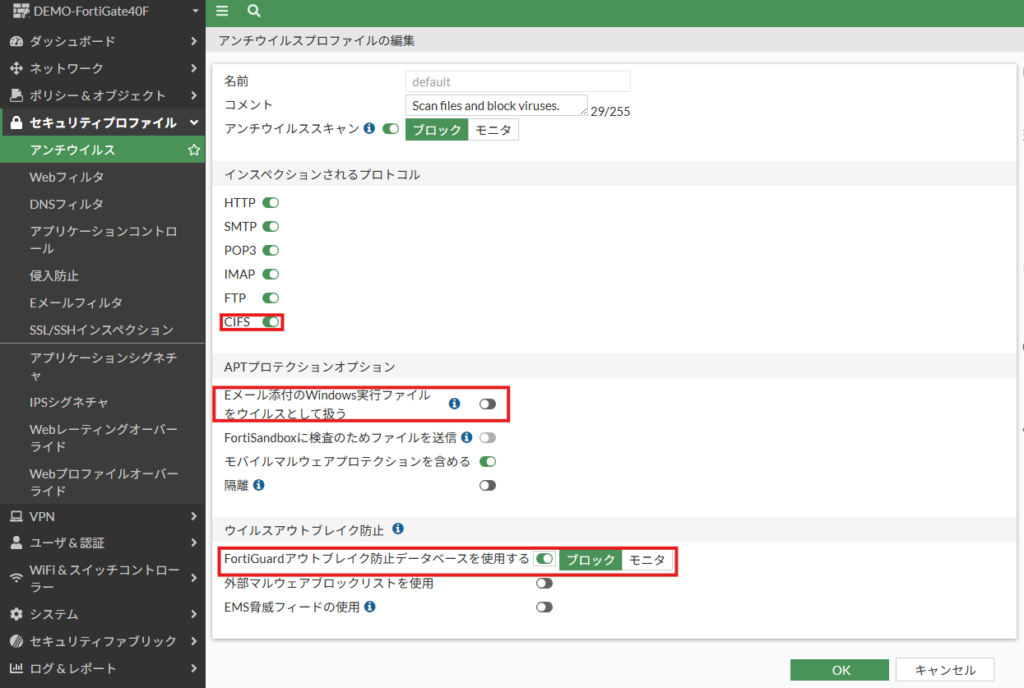
Task: Click info icon beside ウイルスアウトブレイク防止
Action: [x=398, y=528]
